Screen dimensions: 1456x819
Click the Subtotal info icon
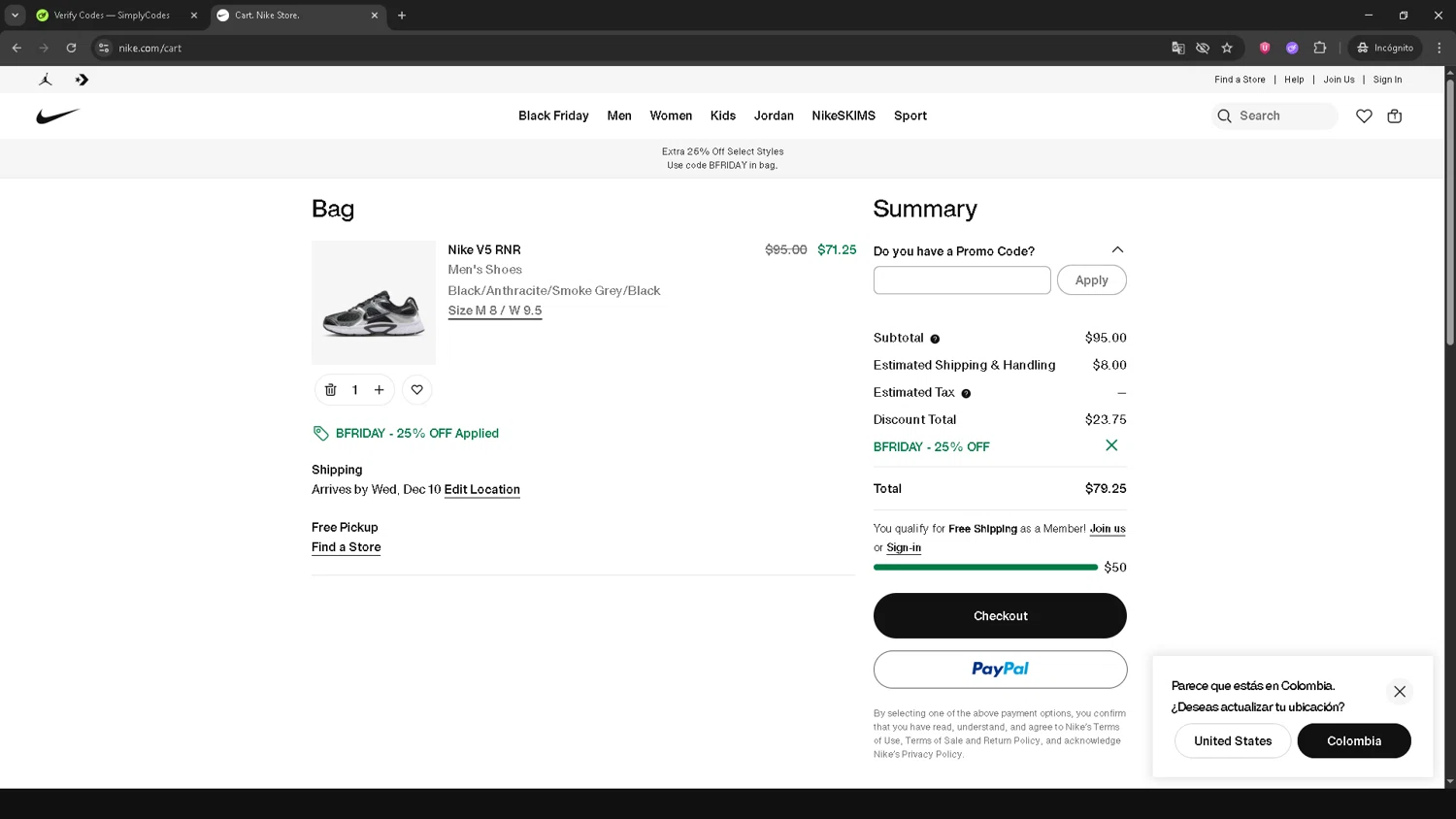click(x=935, y=339)
